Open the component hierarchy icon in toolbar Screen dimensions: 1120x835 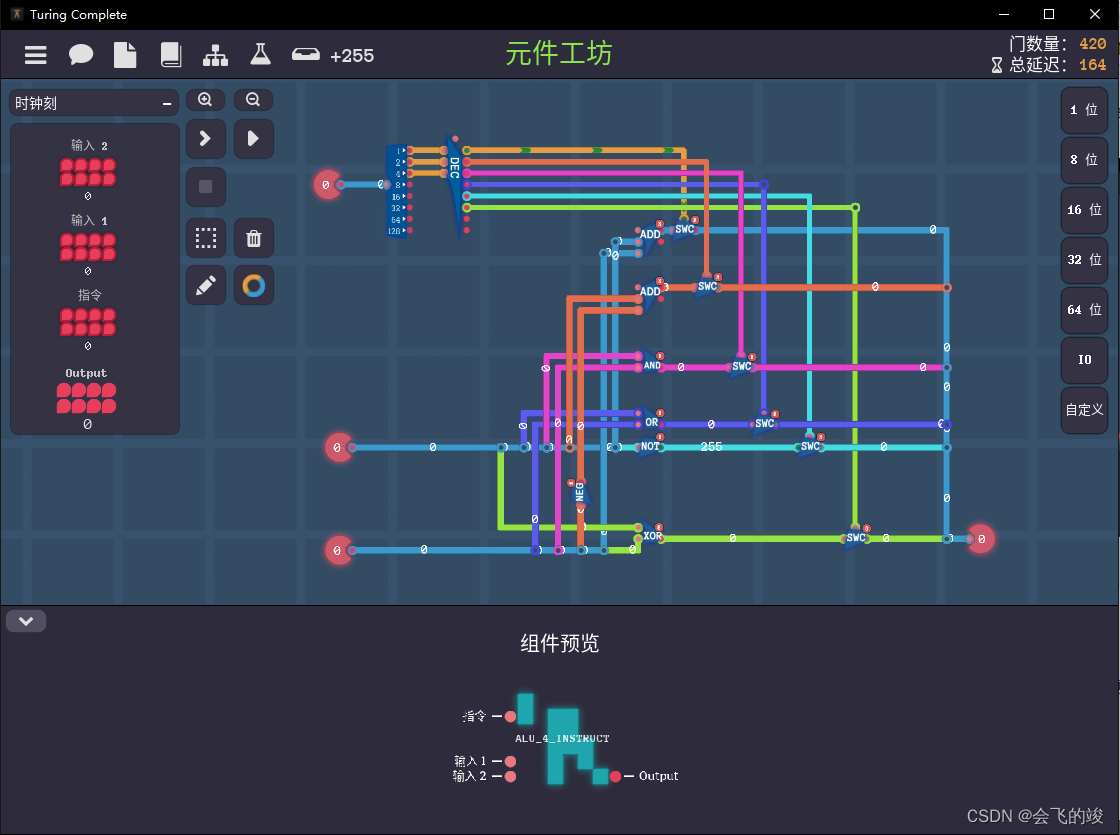click(x=215, y=55)
